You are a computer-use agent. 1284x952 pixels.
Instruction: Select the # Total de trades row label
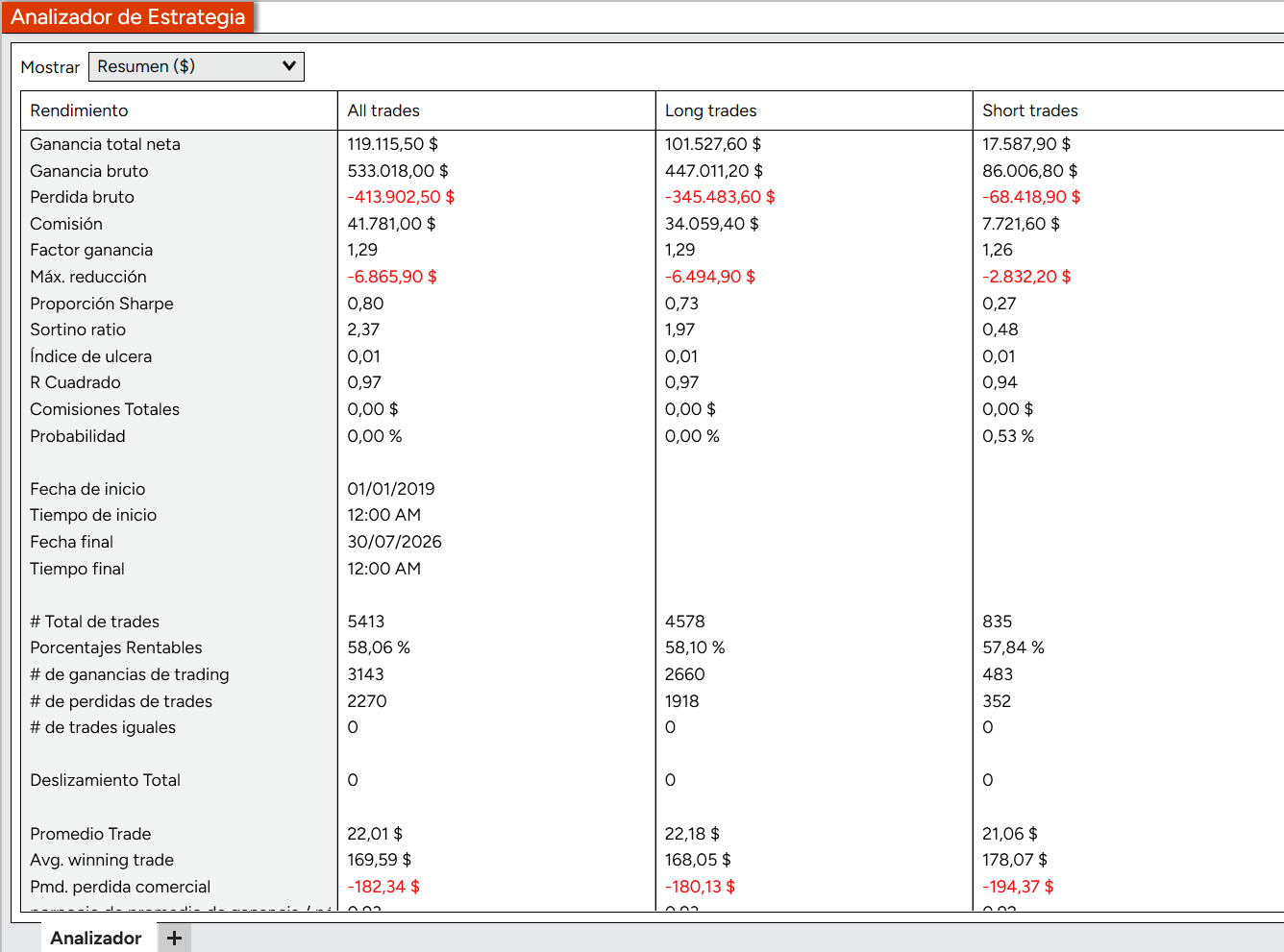point(94,622)
